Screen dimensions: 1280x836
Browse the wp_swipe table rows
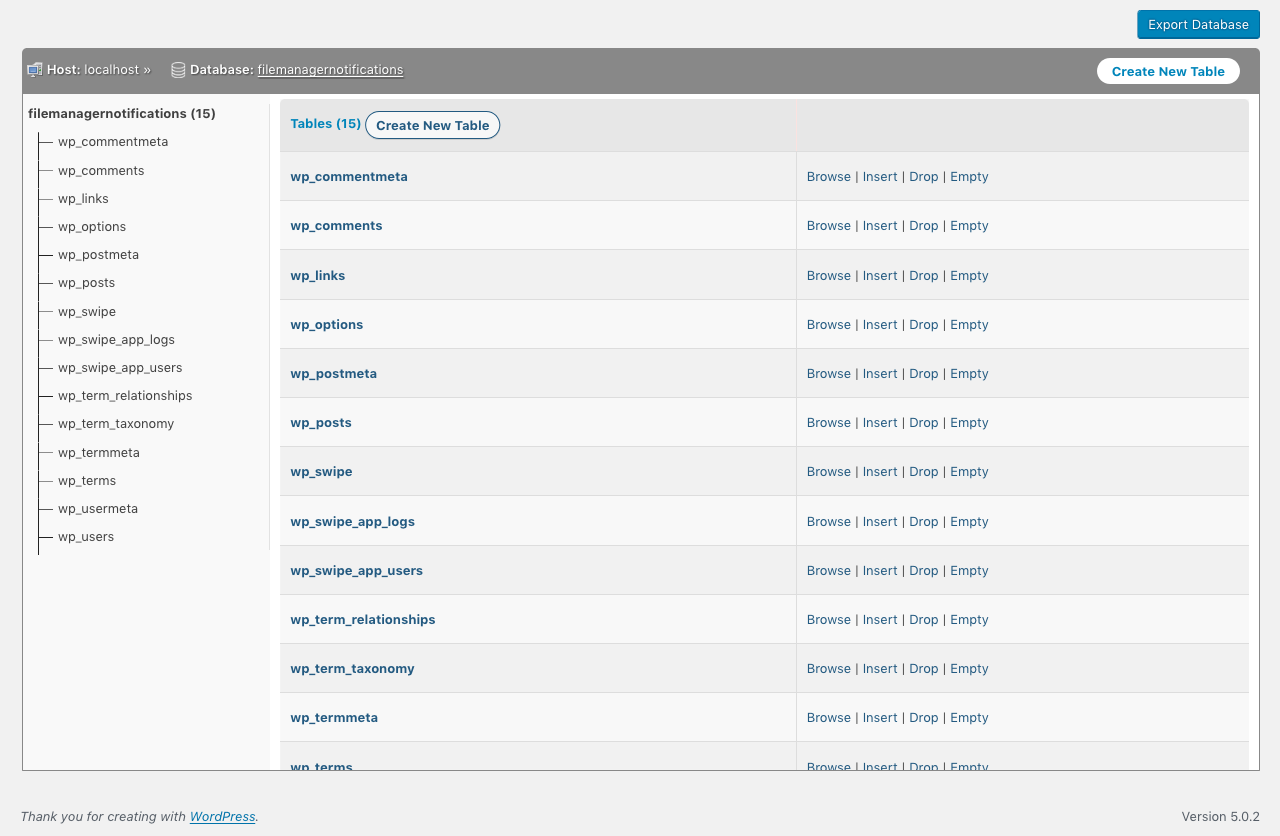(828, 471)
